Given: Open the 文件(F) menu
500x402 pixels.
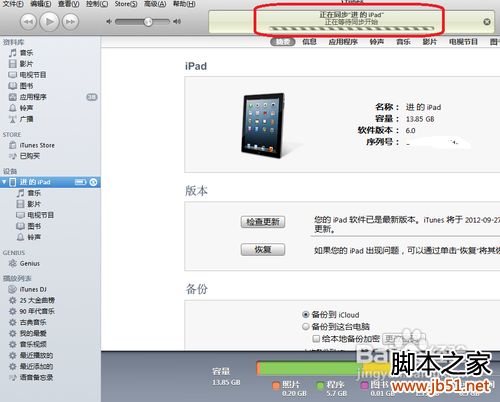Looking at the screenshot, I should (x=13, y=4).
